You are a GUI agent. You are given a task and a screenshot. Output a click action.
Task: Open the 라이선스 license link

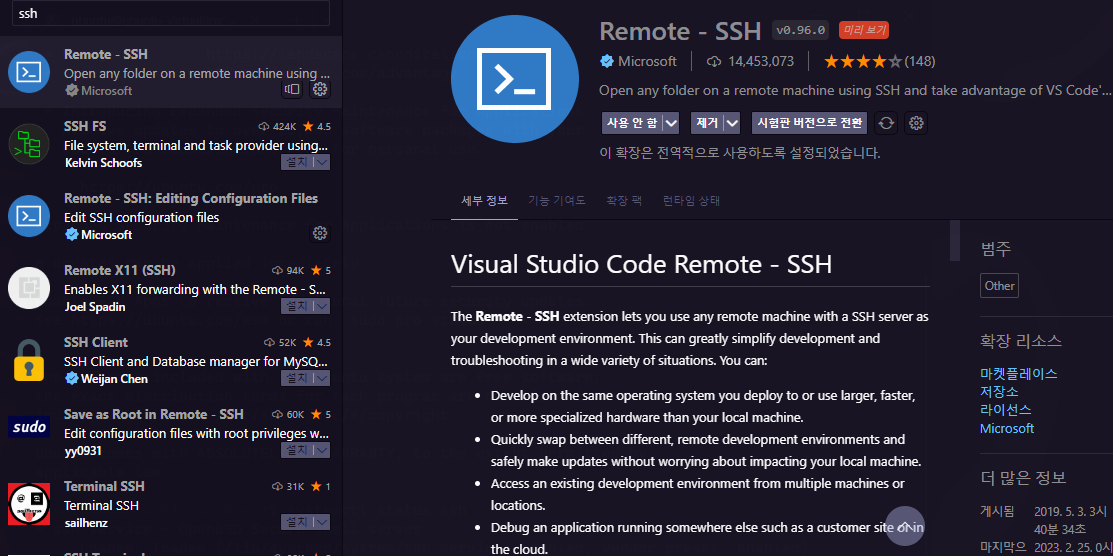click(x=1006, y=410)
